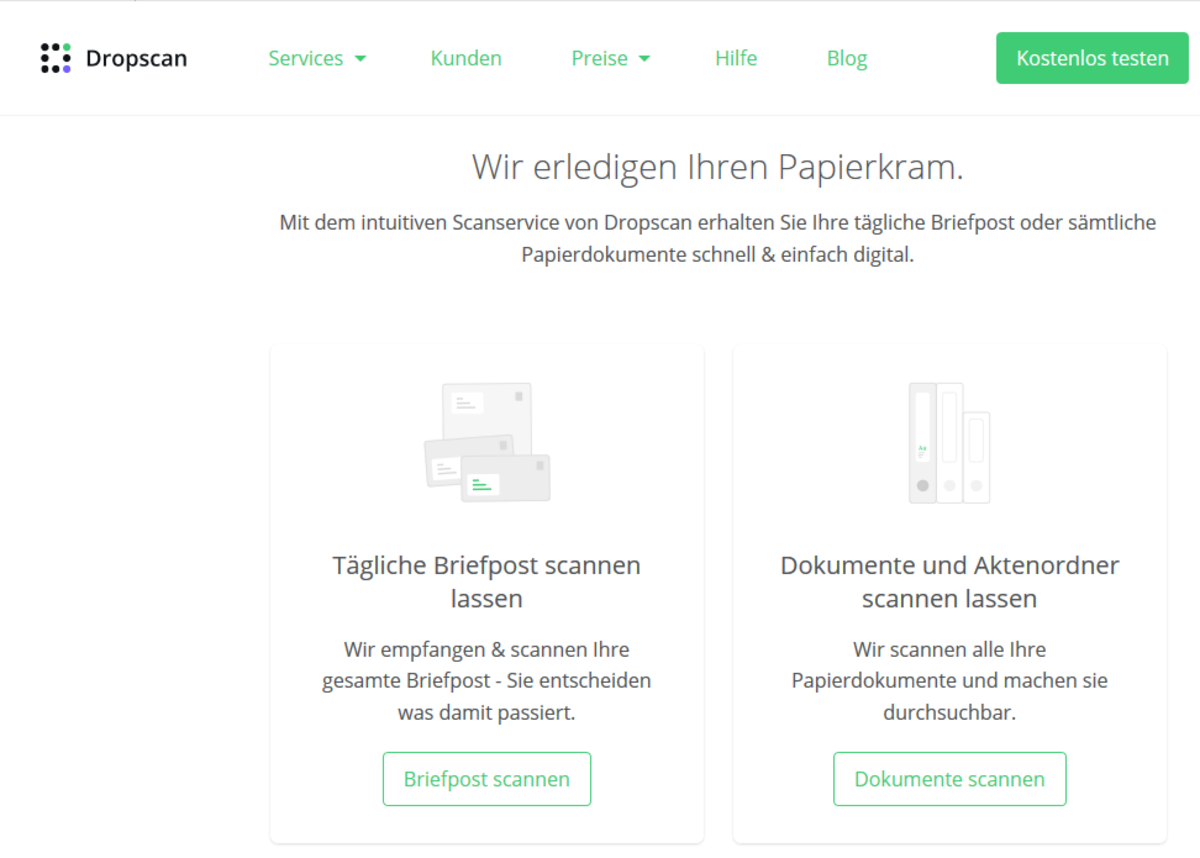Expand the Services dropdown arrow

(x=360, y=59)
